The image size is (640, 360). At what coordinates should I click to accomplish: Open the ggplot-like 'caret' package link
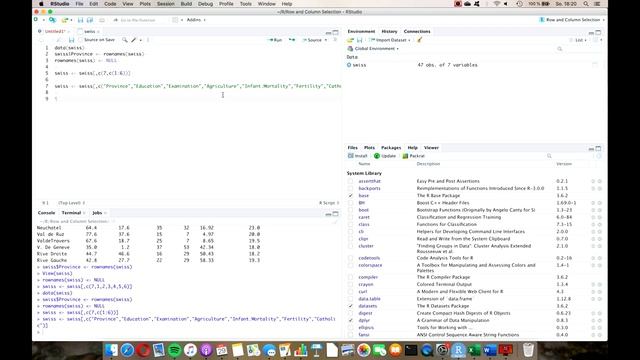[x=364, y=217]
